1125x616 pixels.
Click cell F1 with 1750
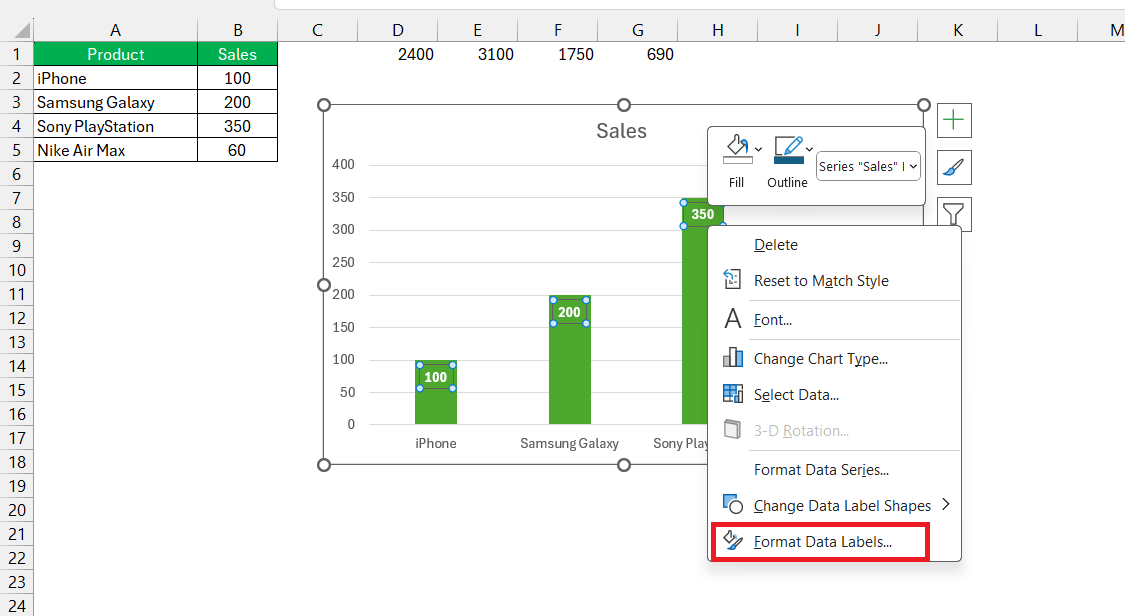(x=557, y=55)
